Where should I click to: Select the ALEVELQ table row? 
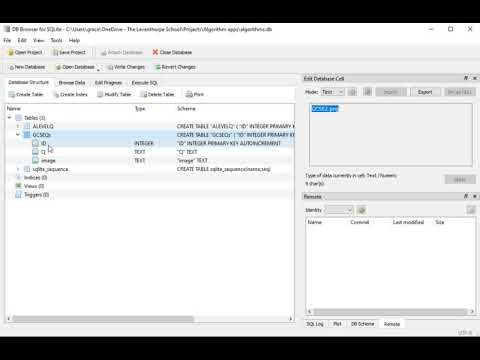pos(150,126)
